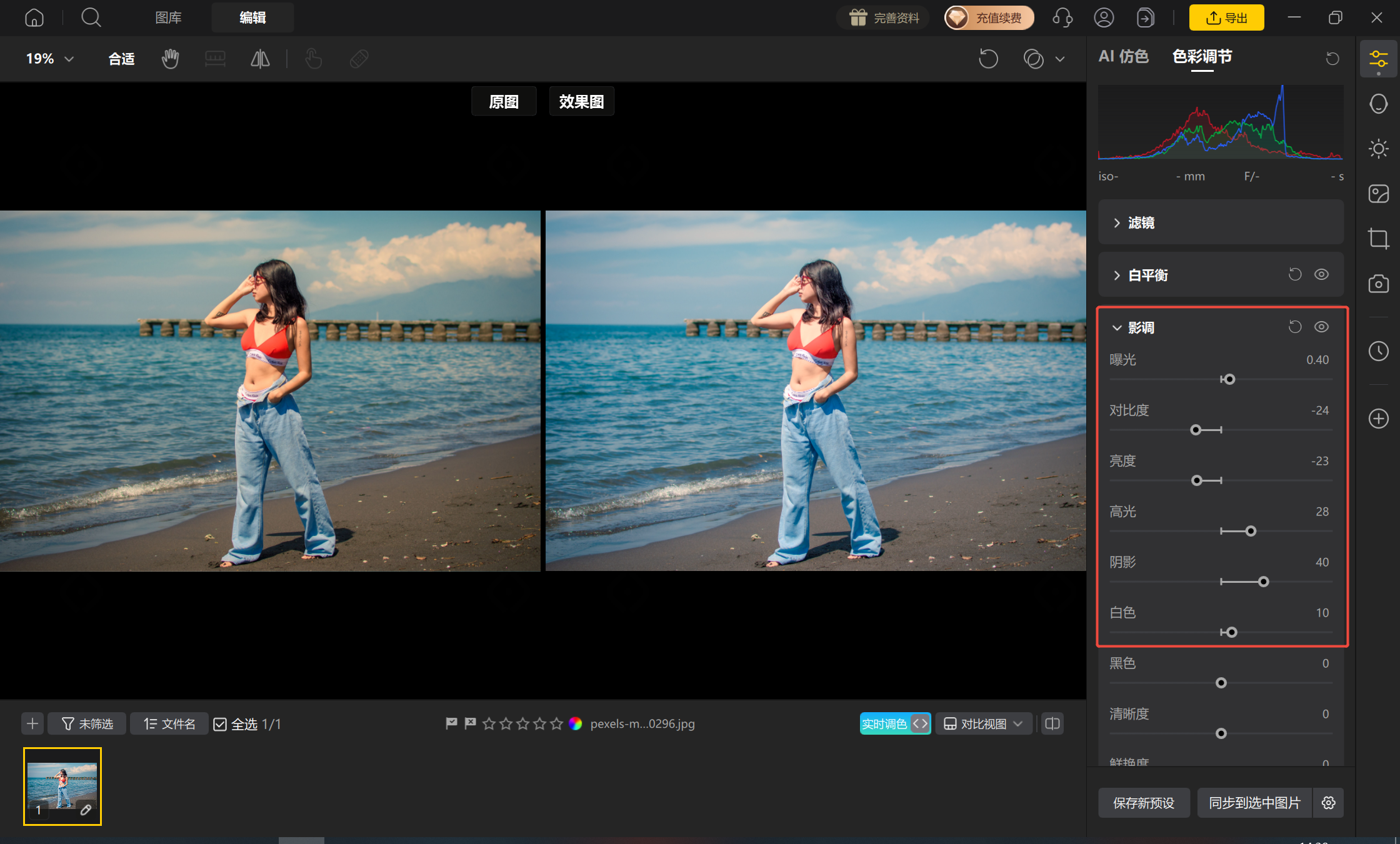Open the 对比视图 compare view dropdown

point(983,724)
